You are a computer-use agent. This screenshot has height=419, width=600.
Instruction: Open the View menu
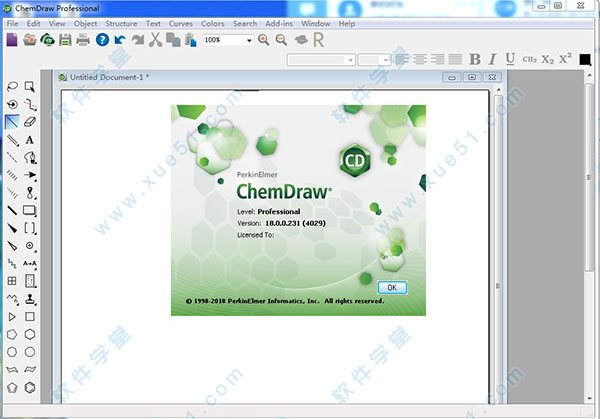point(57,24)
